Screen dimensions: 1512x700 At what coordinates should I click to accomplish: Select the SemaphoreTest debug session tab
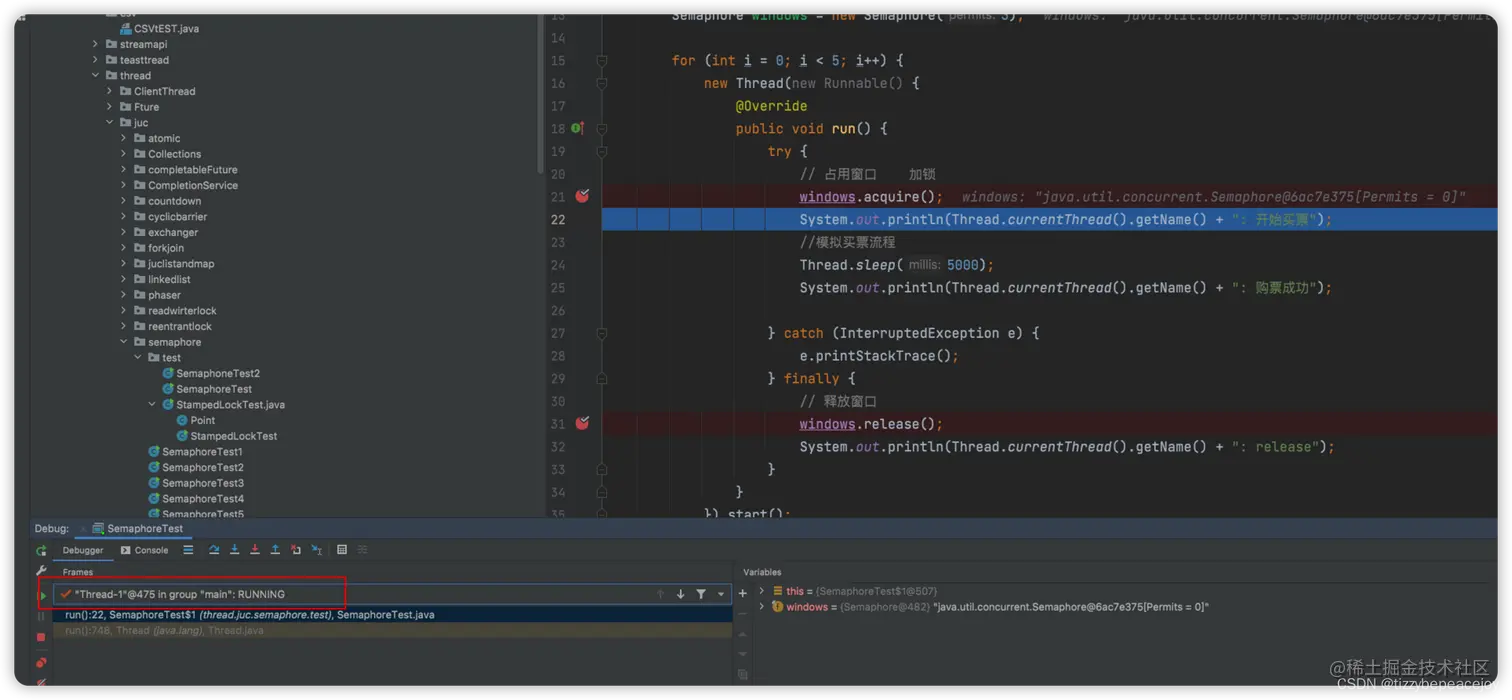pos(138,528)
